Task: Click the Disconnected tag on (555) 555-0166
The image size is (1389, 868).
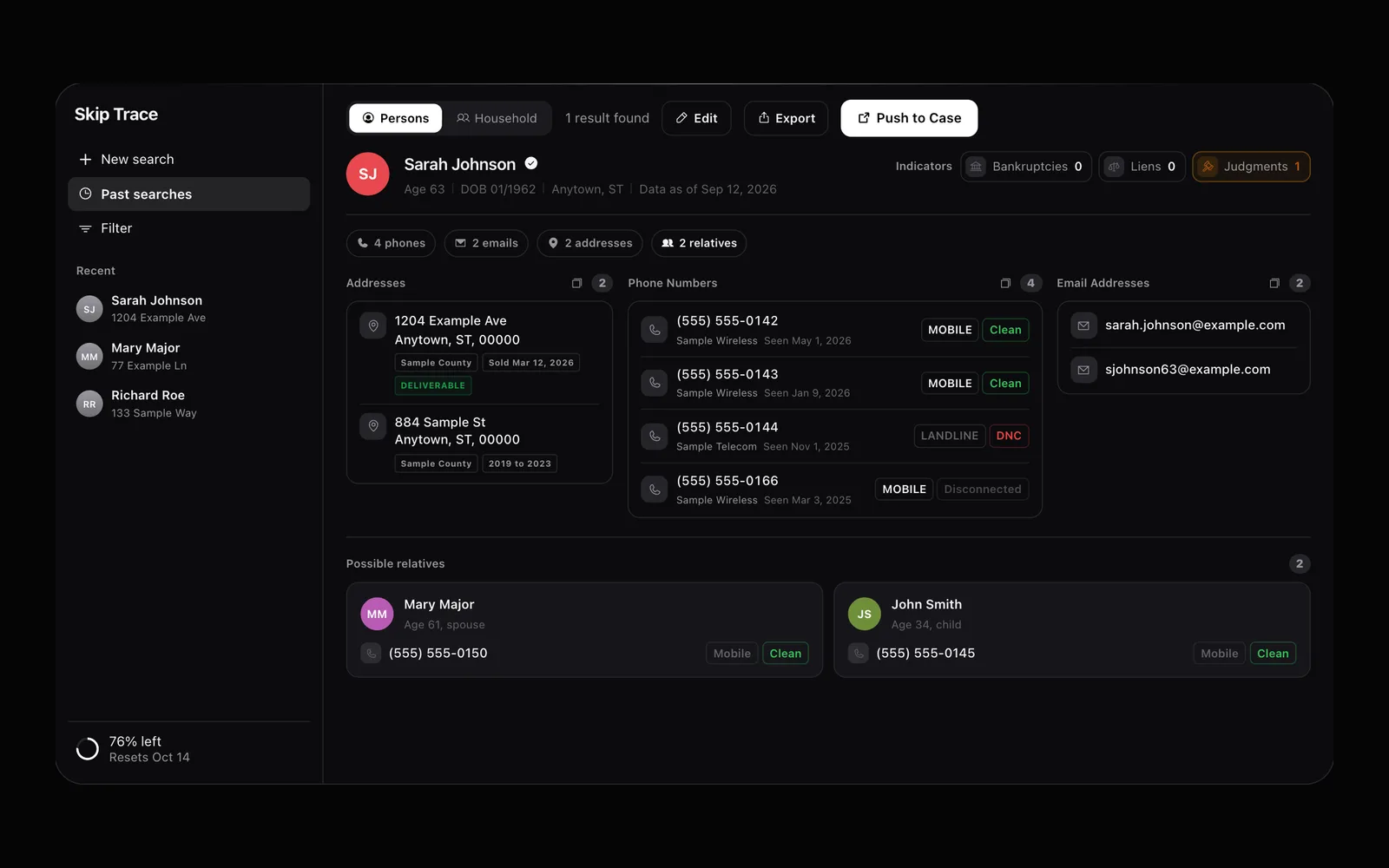Action: coord(983,490)
